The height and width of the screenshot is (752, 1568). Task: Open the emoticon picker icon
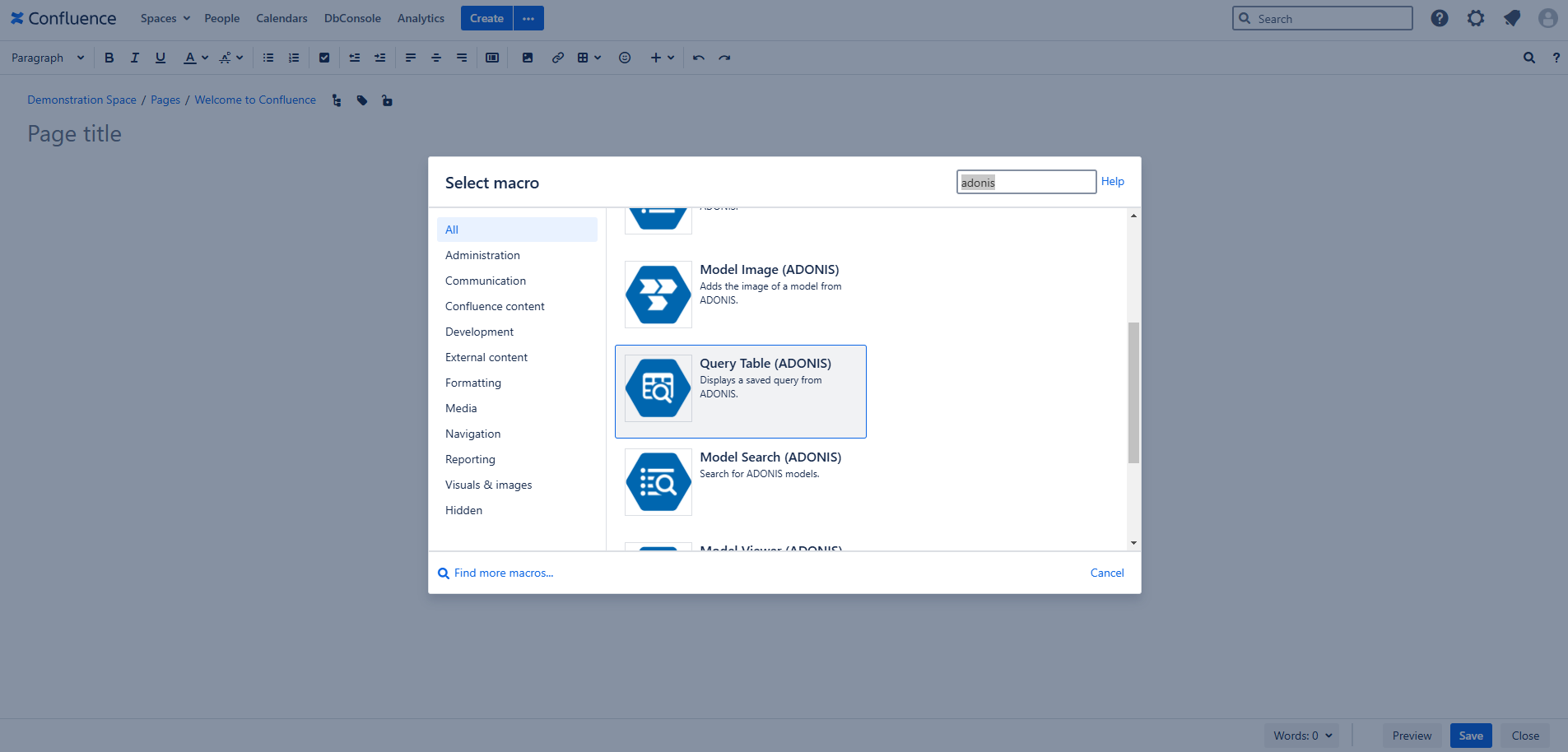coord(625,58)
